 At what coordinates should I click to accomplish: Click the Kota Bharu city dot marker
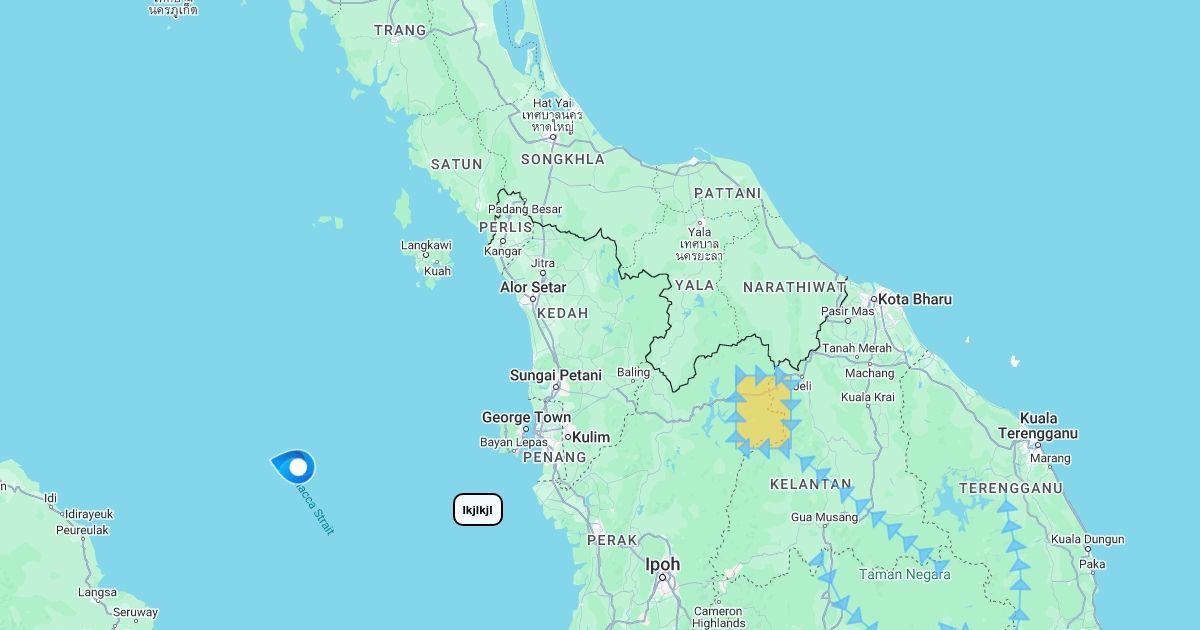pos(873,299)
